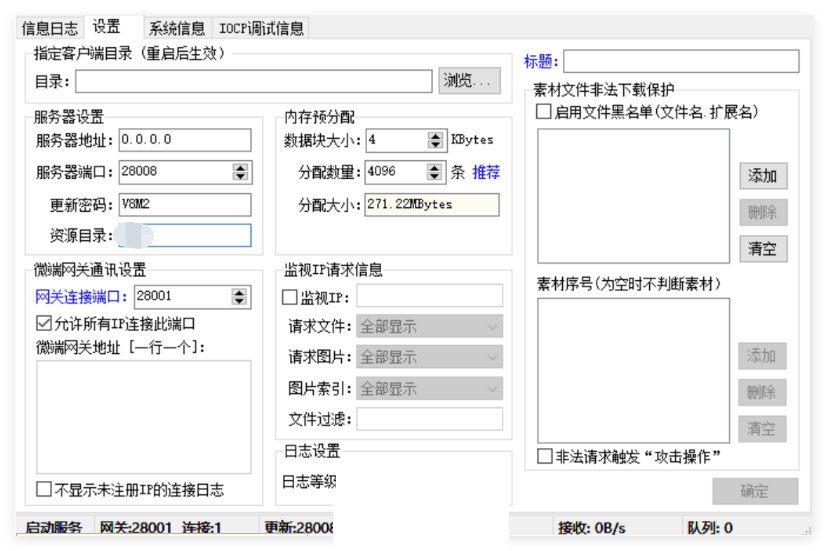Click the 浏览... browse button
Image resolution: width=828 pixels, height=551 pixels.
[469, 80]
